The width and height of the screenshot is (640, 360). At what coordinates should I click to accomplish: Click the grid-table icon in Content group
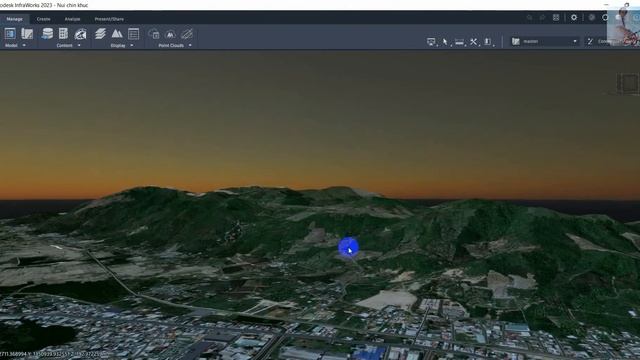(63, 33)
